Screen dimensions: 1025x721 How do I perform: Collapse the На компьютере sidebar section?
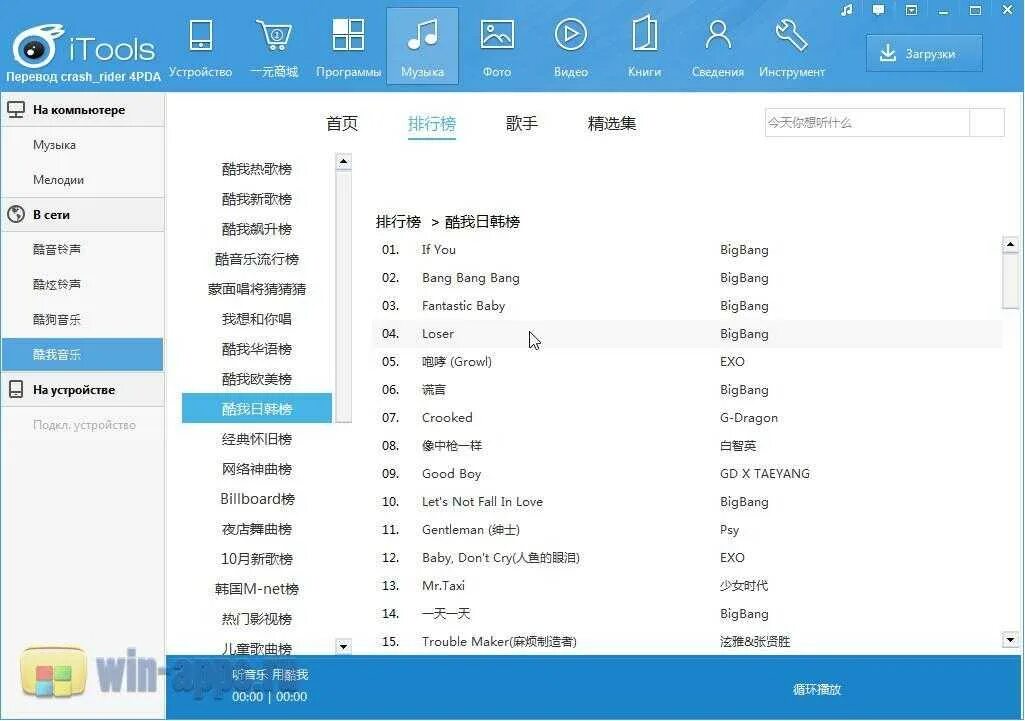click(80, 109)
